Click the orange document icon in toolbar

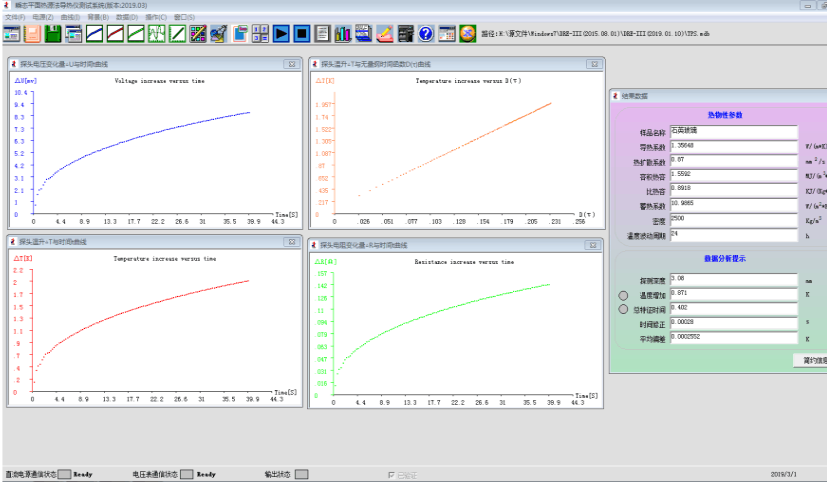[x=32, y=34]
